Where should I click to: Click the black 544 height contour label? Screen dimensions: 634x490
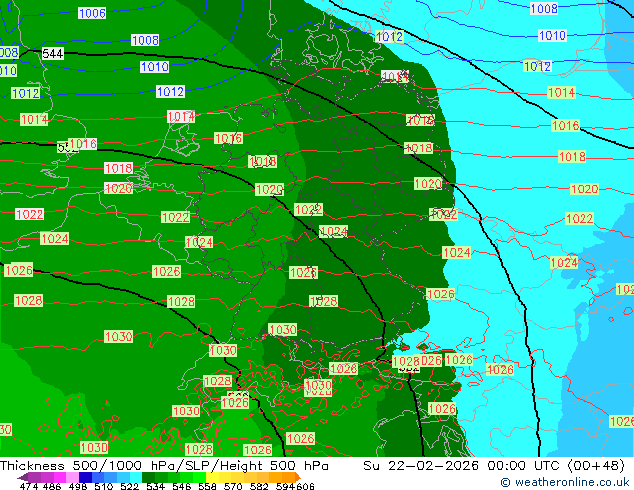[53, 53]
